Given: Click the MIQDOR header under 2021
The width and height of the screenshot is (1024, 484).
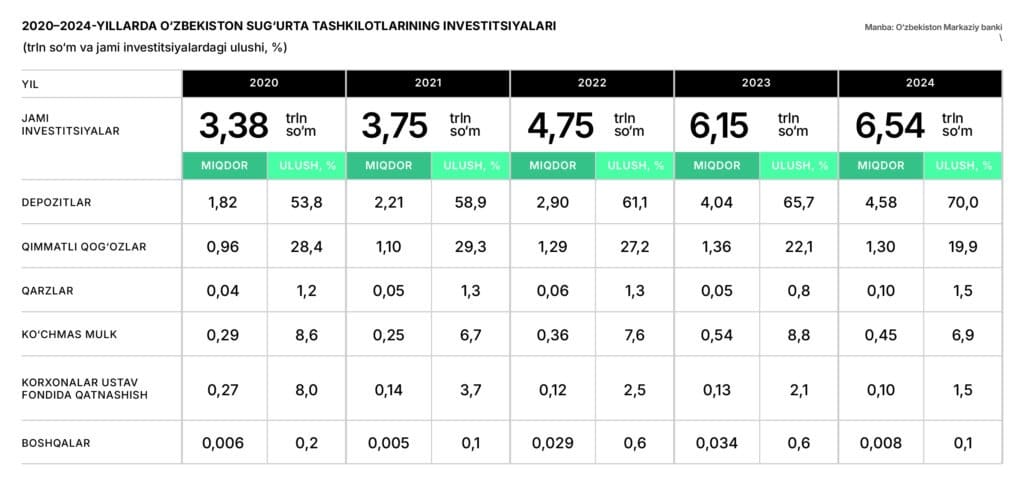Looking at the screenshot, I should click(x=388, y=166).
